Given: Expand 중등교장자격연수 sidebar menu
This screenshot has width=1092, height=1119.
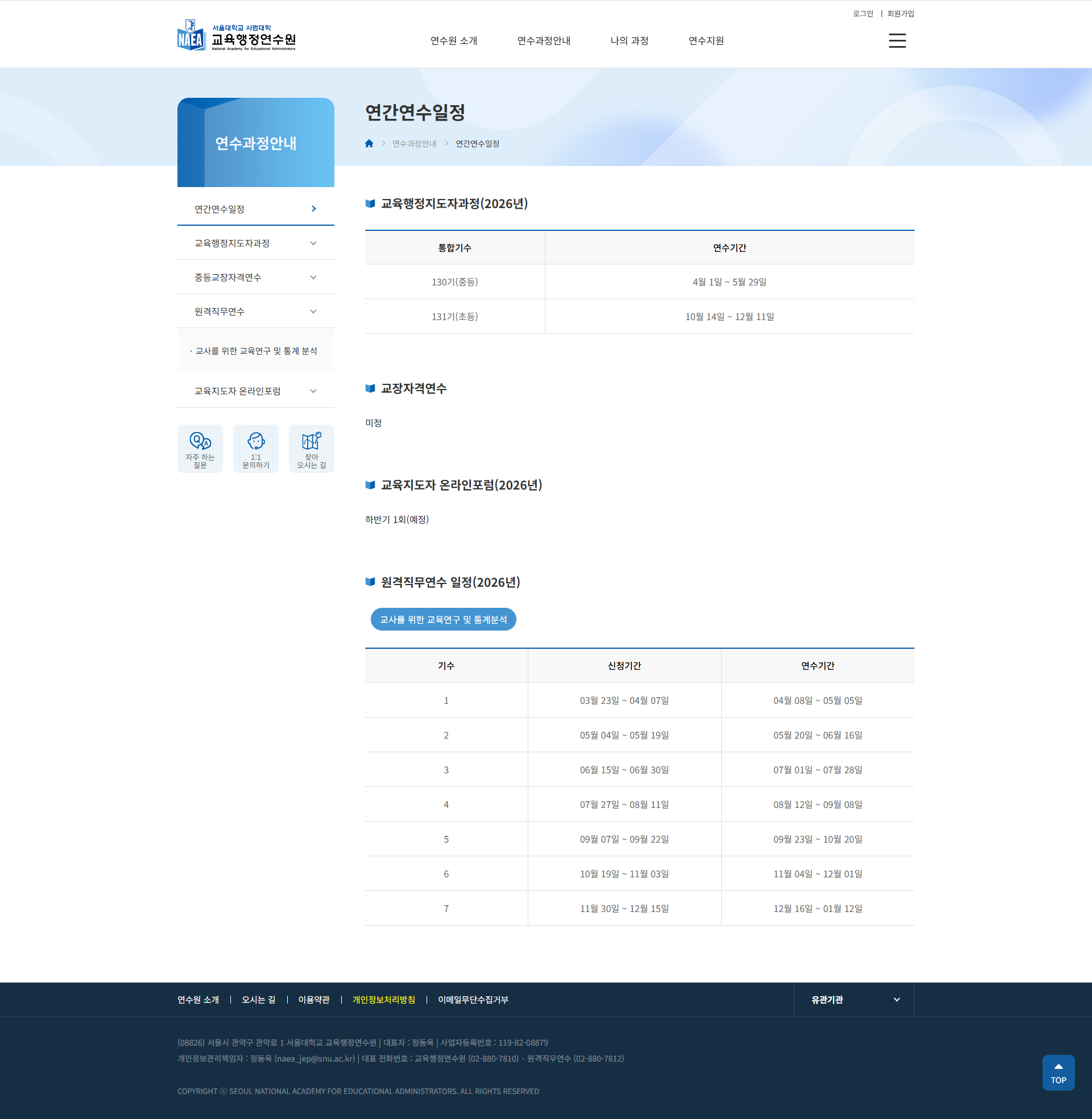Looking at the screenshot, I should click(313, 277).
